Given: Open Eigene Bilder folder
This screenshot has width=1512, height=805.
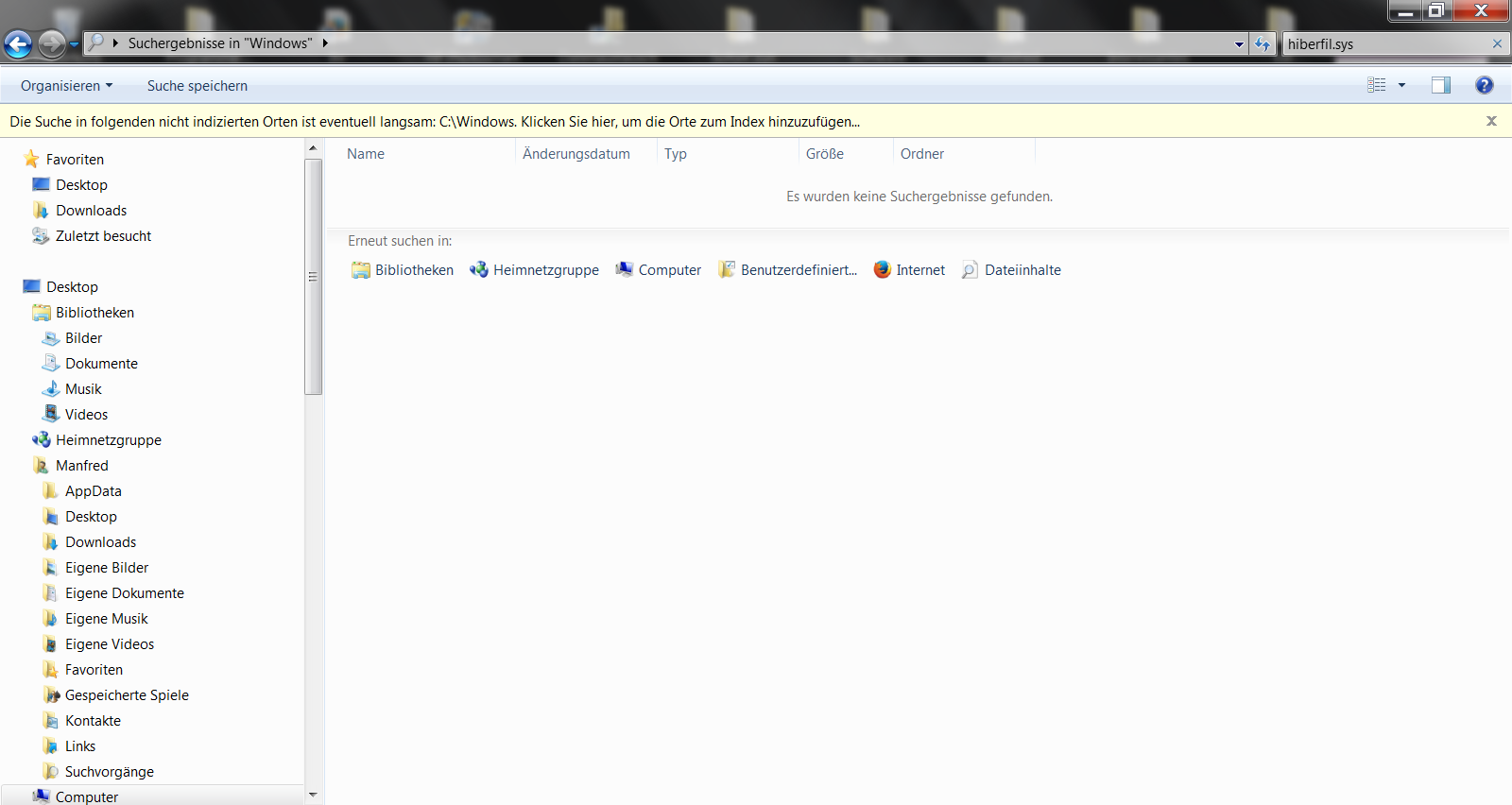Looking at the screenshot, I should 95,568.
